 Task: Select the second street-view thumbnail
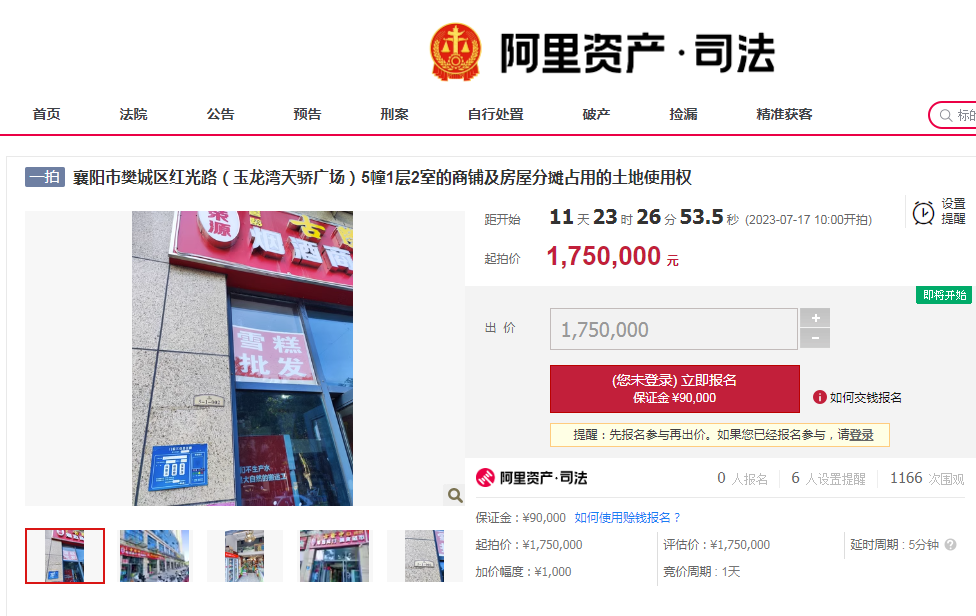click(x=154, y=556)
